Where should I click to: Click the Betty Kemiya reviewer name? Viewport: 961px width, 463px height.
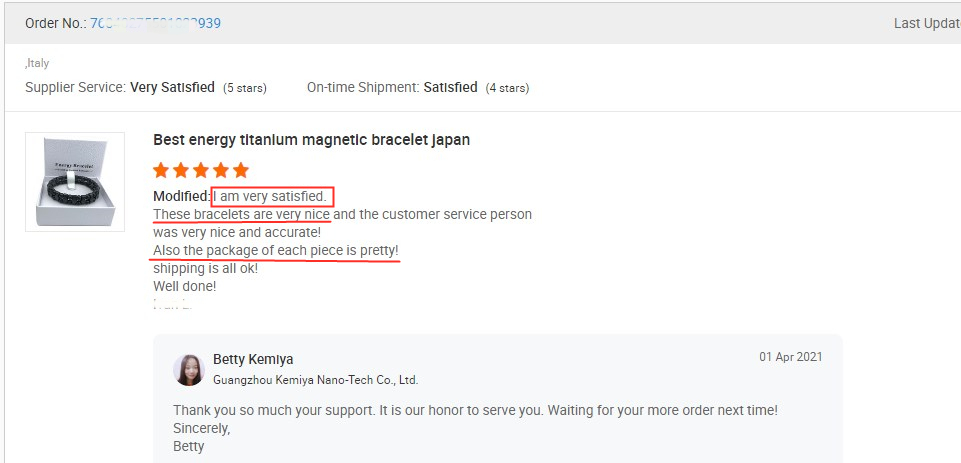tap(253, 359)
